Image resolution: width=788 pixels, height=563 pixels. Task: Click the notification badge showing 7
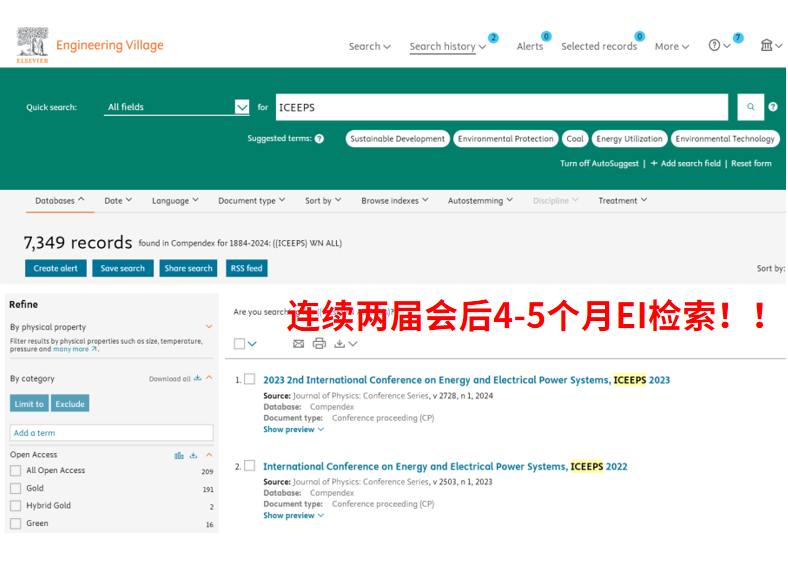(738, 38)
